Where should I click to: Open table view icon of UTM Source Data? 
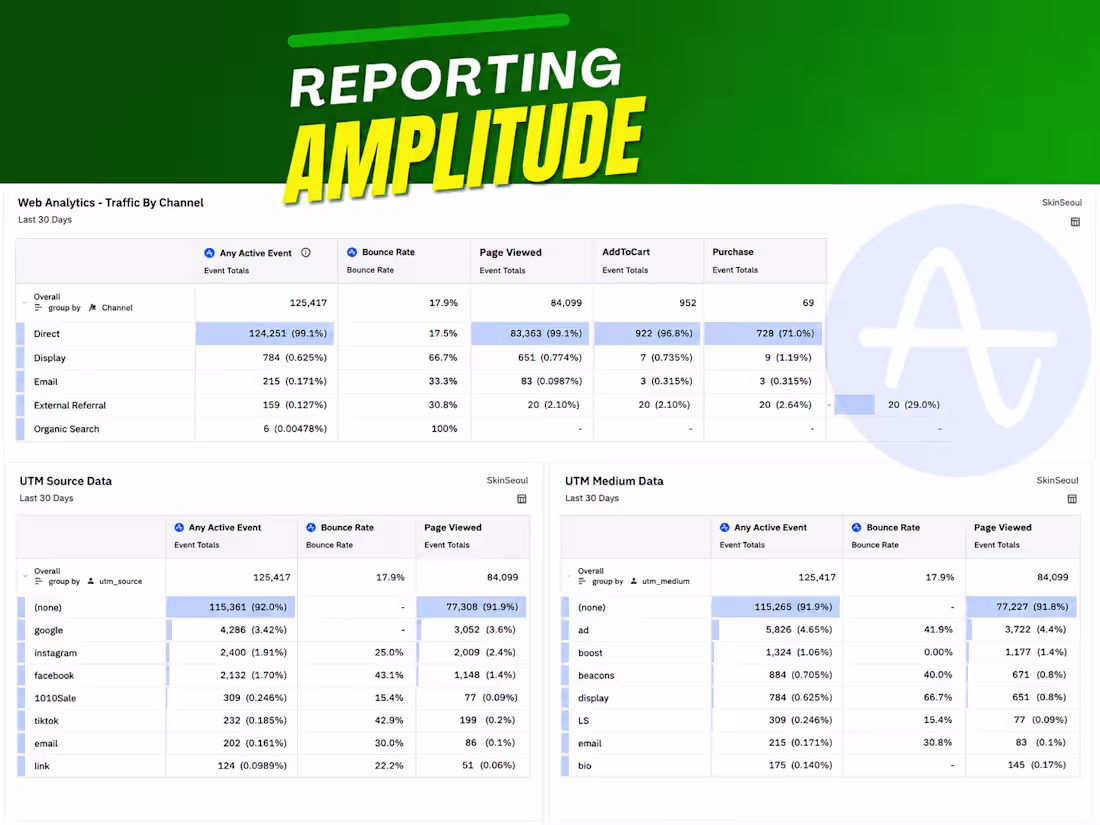click(x=521, y=499)
